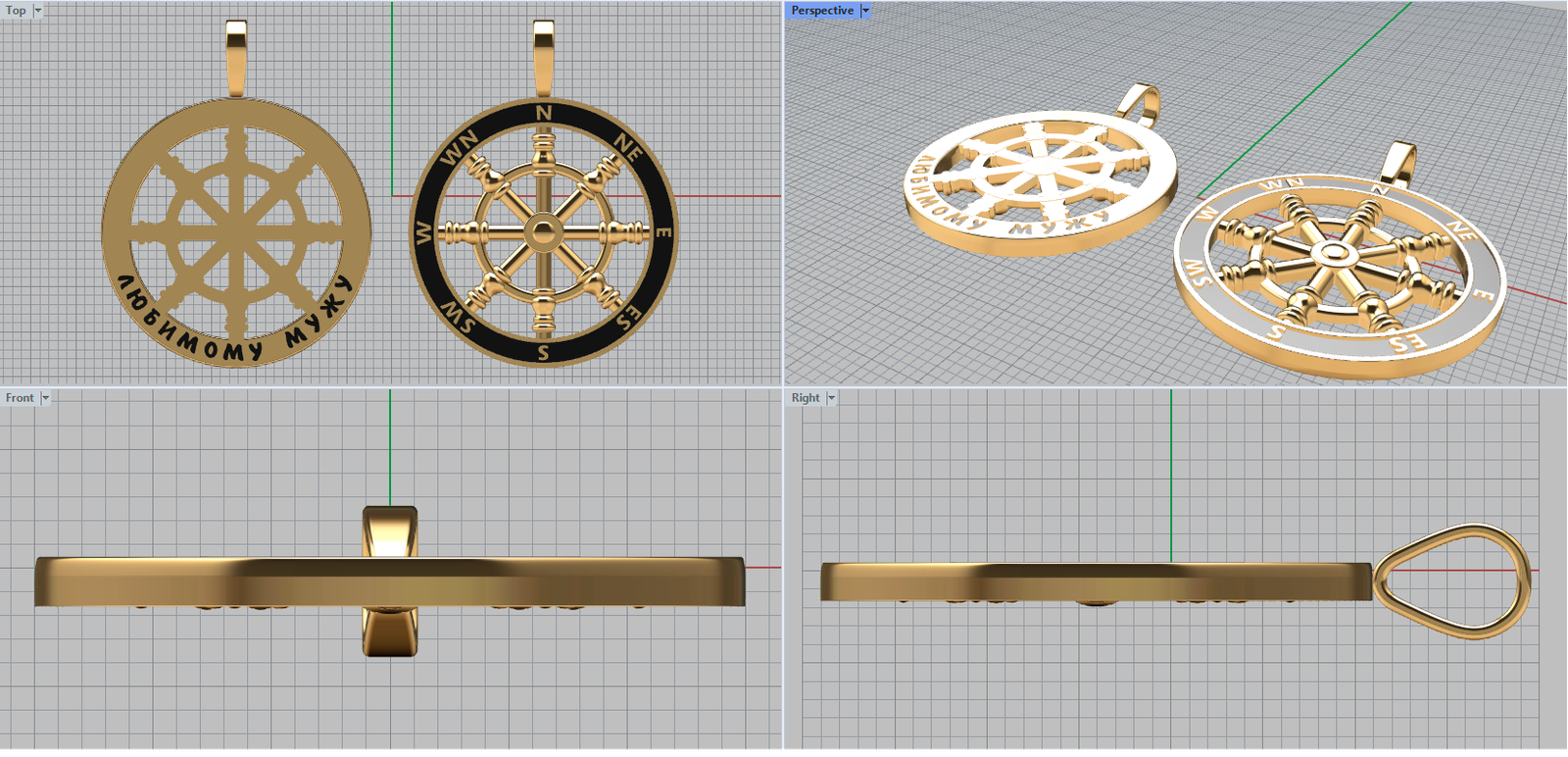The width and height of the screenshot is (1568, 757).
Task: Click the letter W on the black compass ring
Action: (x=423, y=233)
